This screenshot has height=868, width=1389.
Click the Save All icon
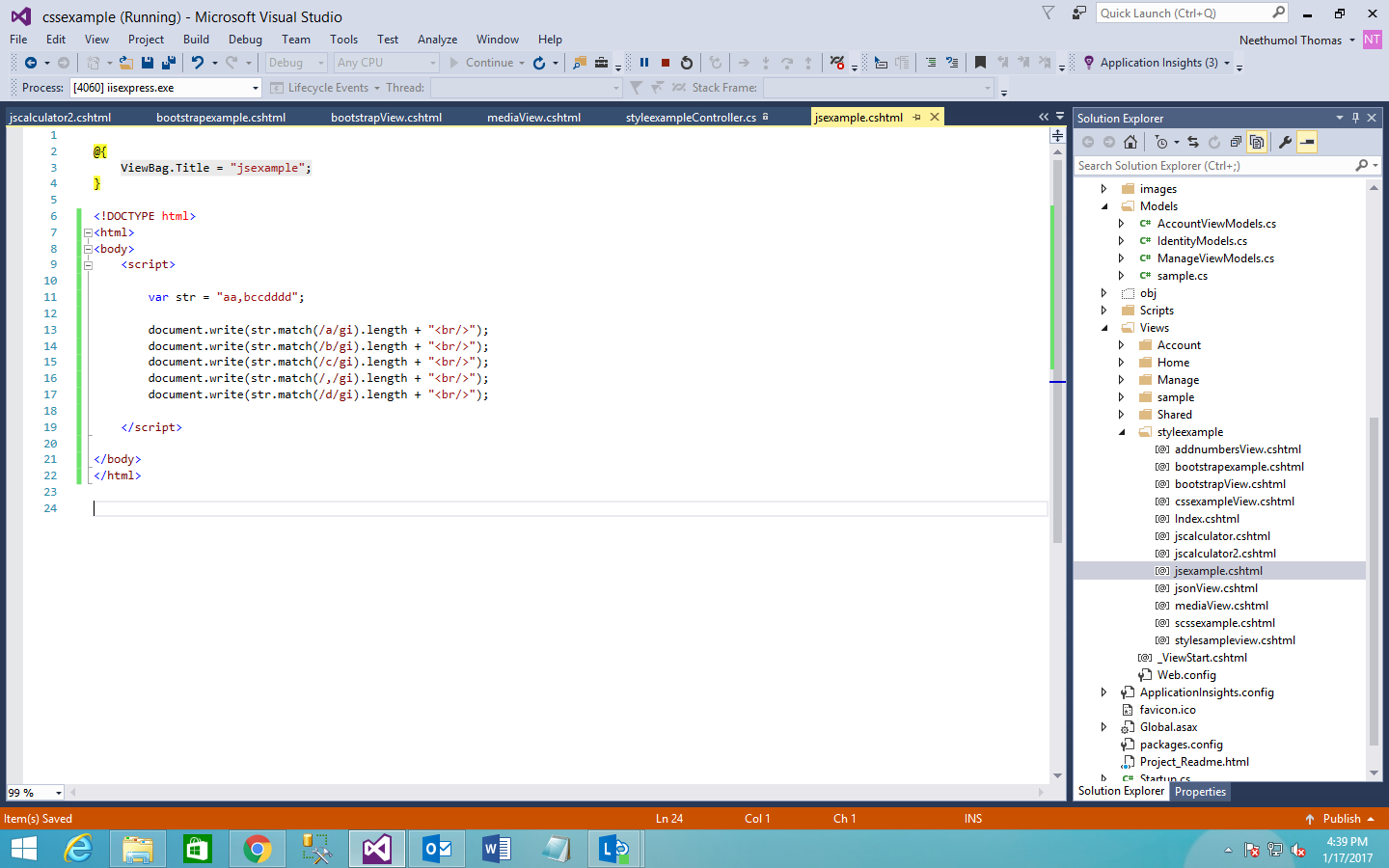[169, 63]
